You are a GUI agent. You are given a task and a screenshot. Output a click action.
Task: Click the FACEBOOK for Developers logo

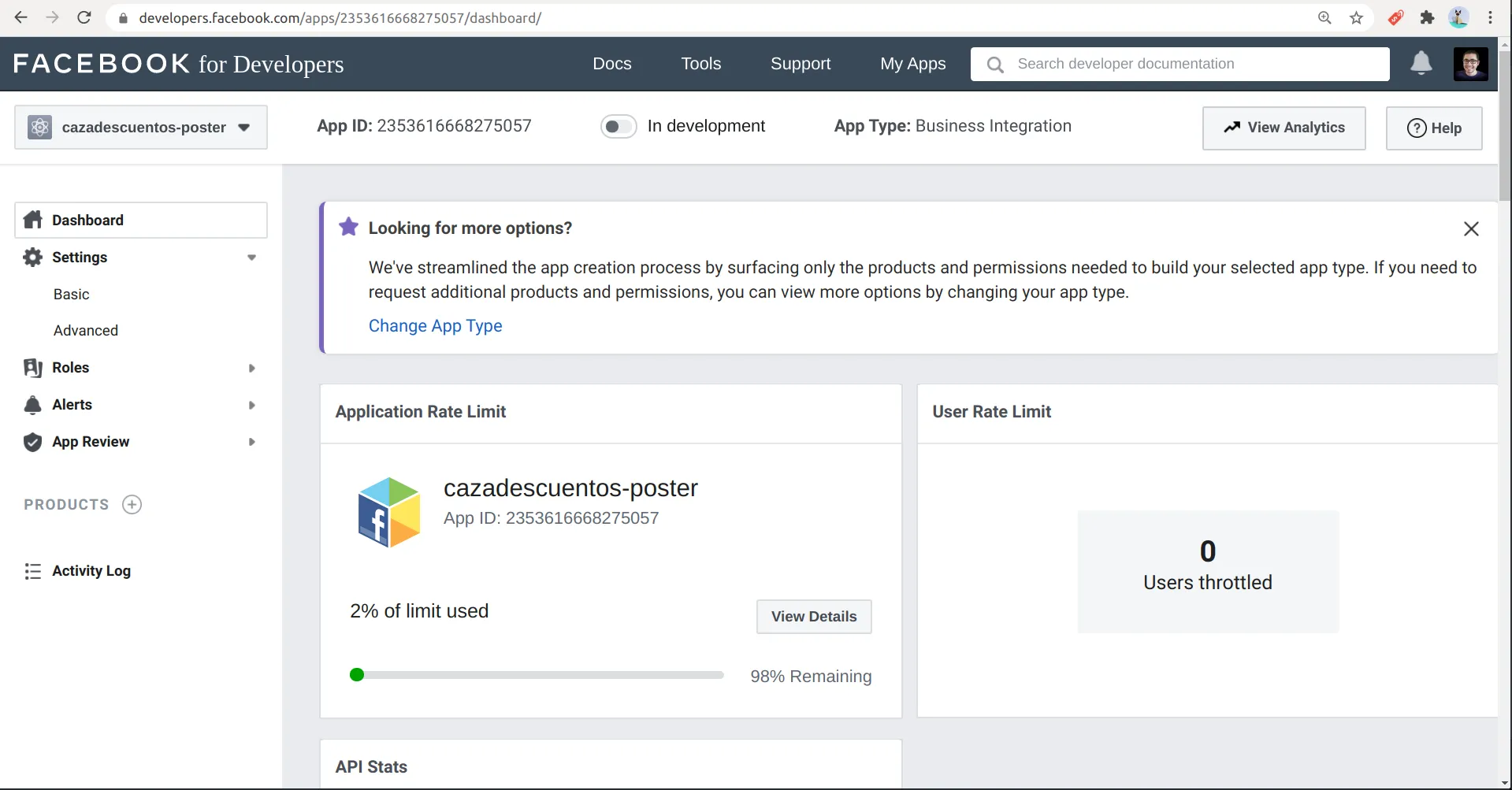click(x=178, y=64)
